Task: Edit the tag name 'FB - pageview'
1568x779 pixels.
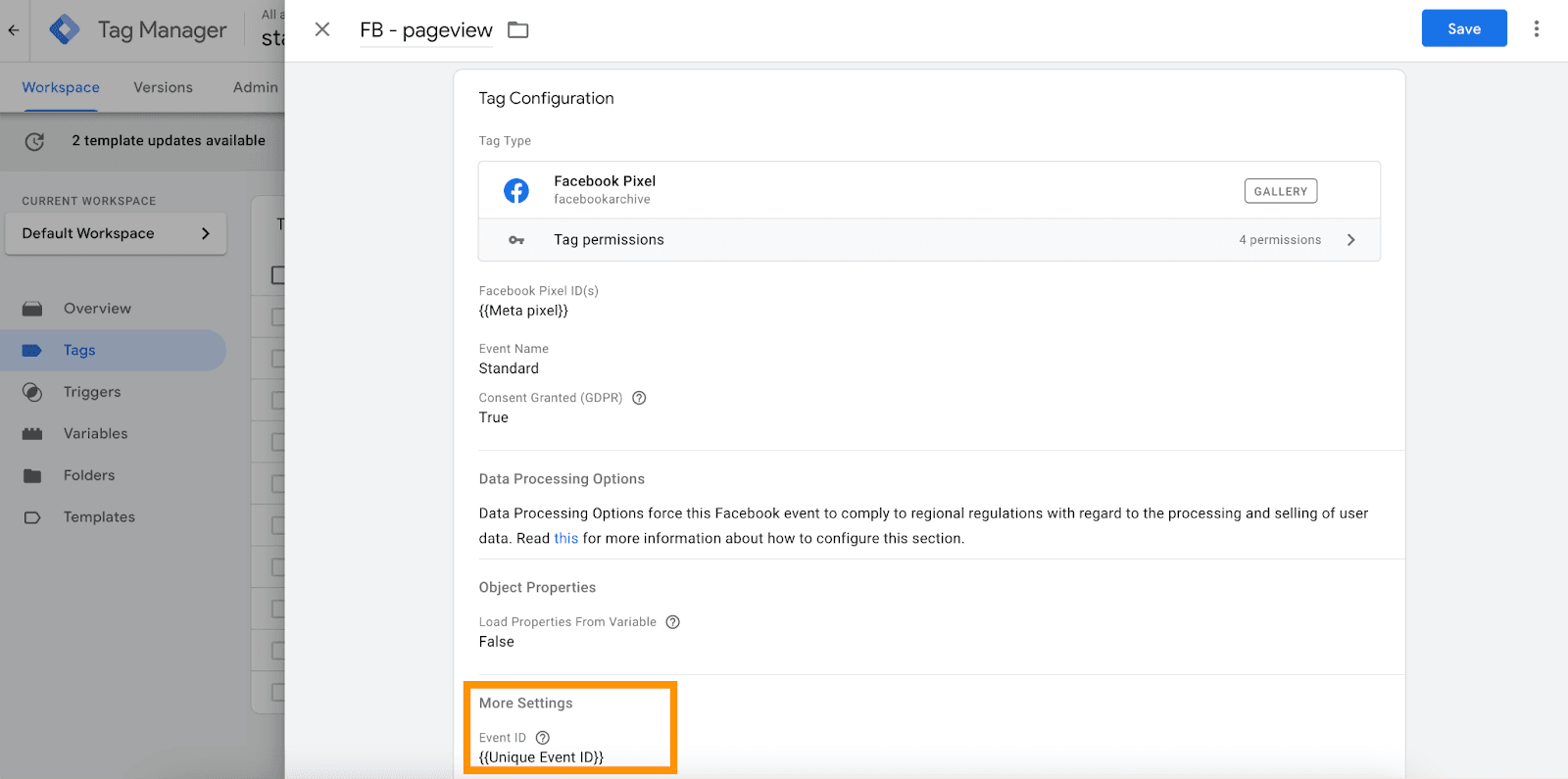Action: coord(426,30)
